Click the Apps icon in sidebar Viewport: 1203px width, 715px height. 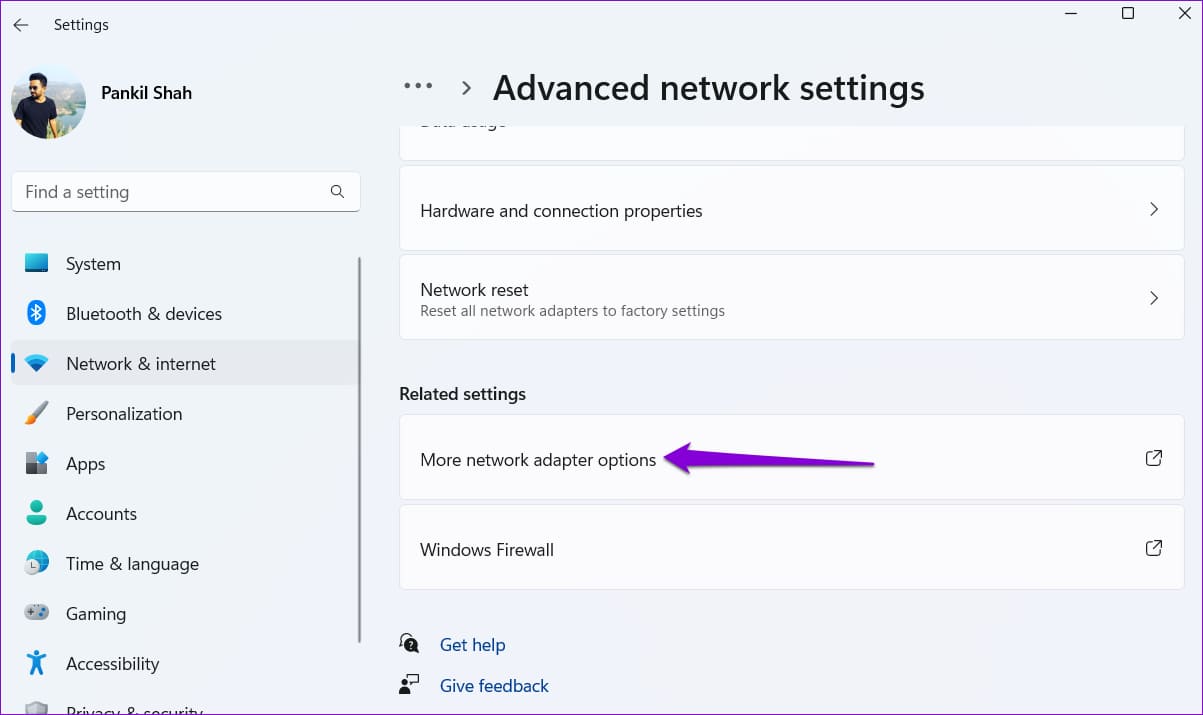(37, 463)
